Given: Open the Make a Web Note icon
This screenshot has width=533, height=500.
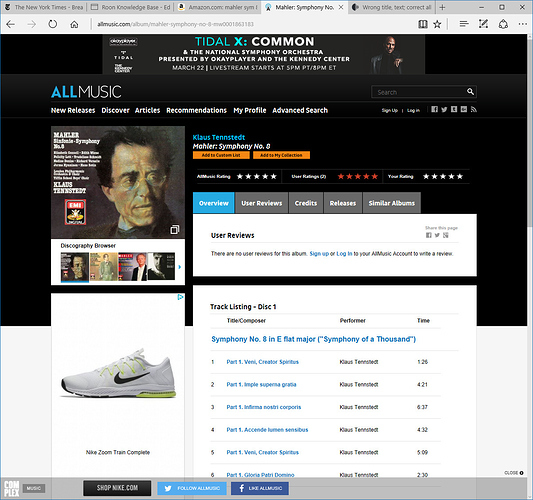Looking at the screenshot, I should click(483, 24).
